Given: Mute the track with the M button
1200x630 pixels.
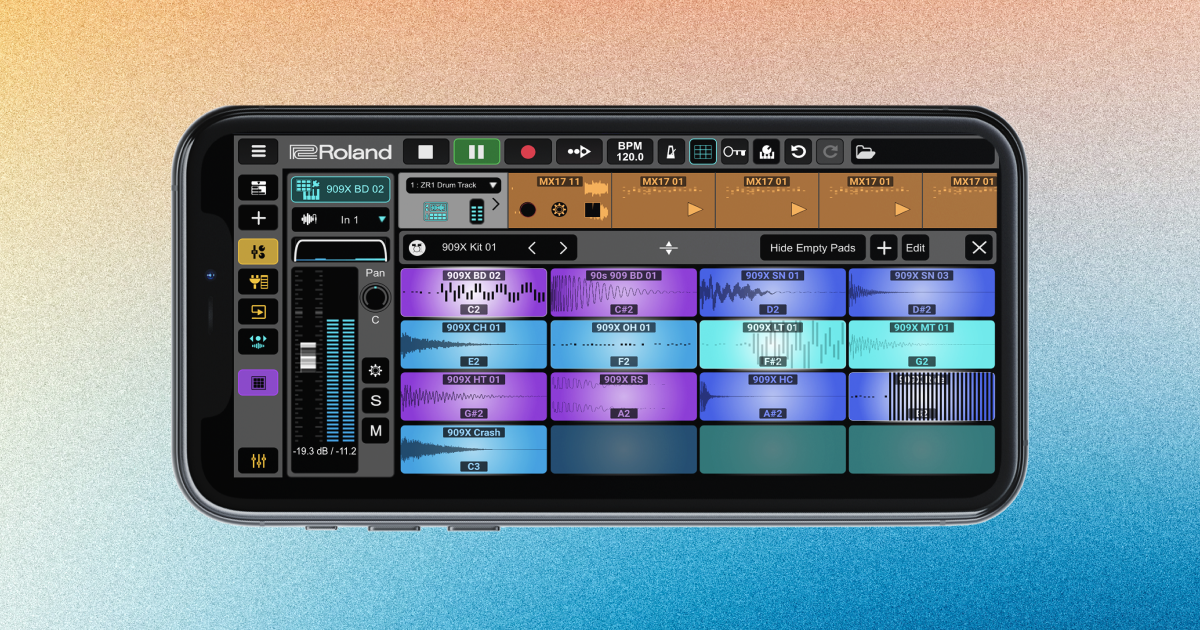Looking at the screenshot, I should [x=375, y=431].
